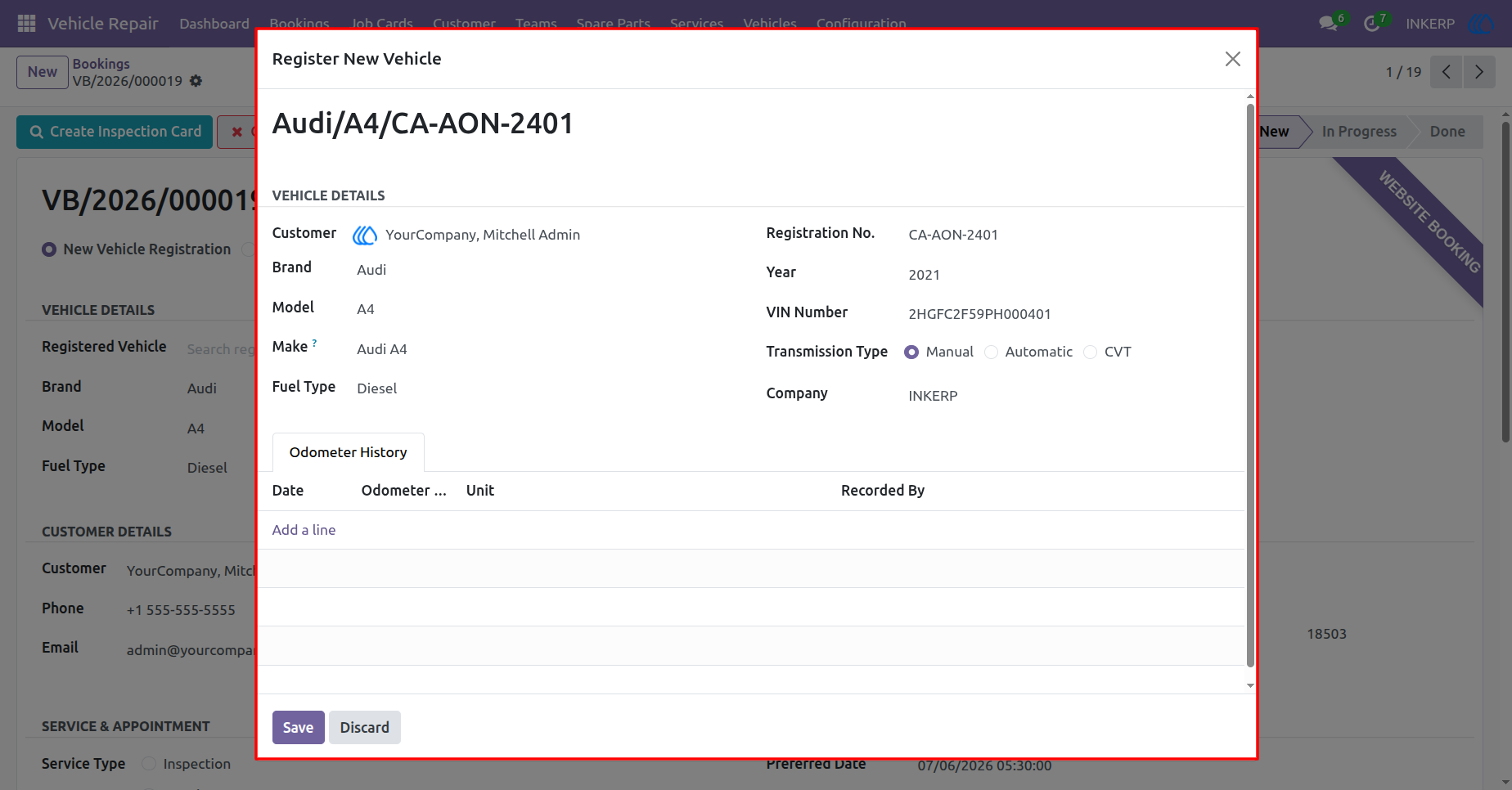Click the Make field help question mark

pyautogui.click(x=314, y=343)
